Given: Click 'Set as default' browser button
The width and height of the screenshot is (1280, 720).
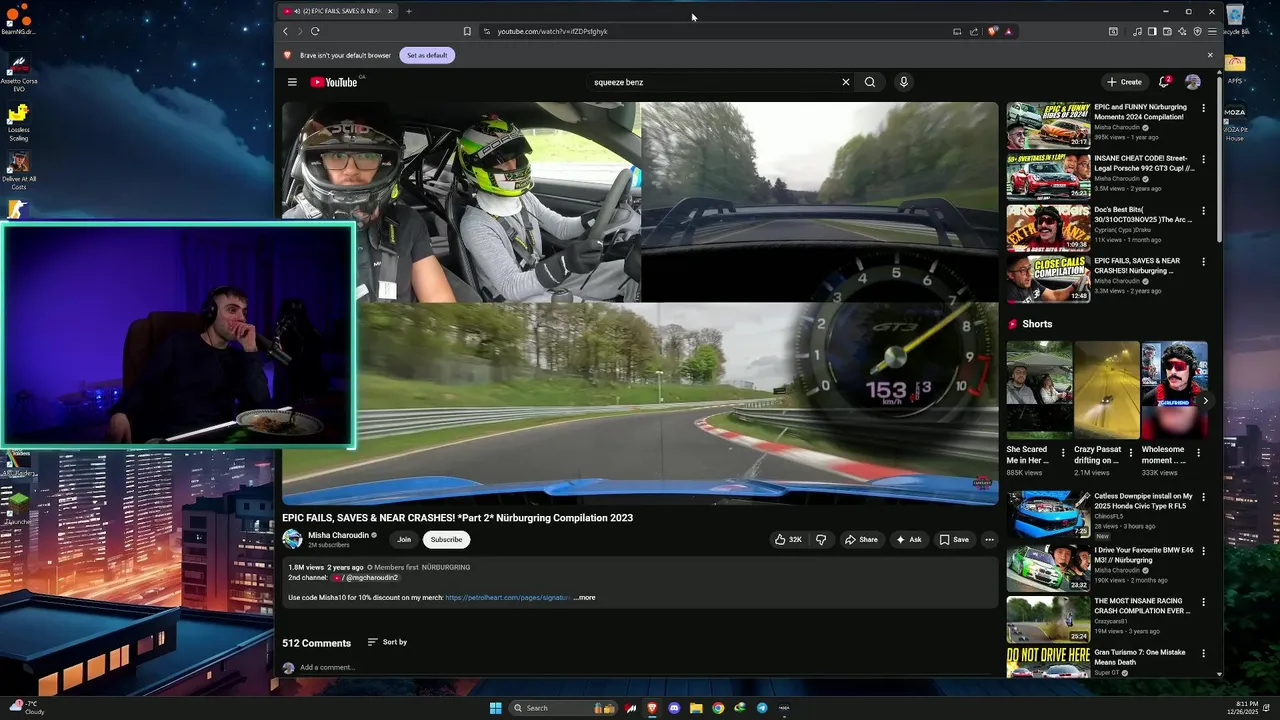Looking at the screenshot, I should 427,55.
